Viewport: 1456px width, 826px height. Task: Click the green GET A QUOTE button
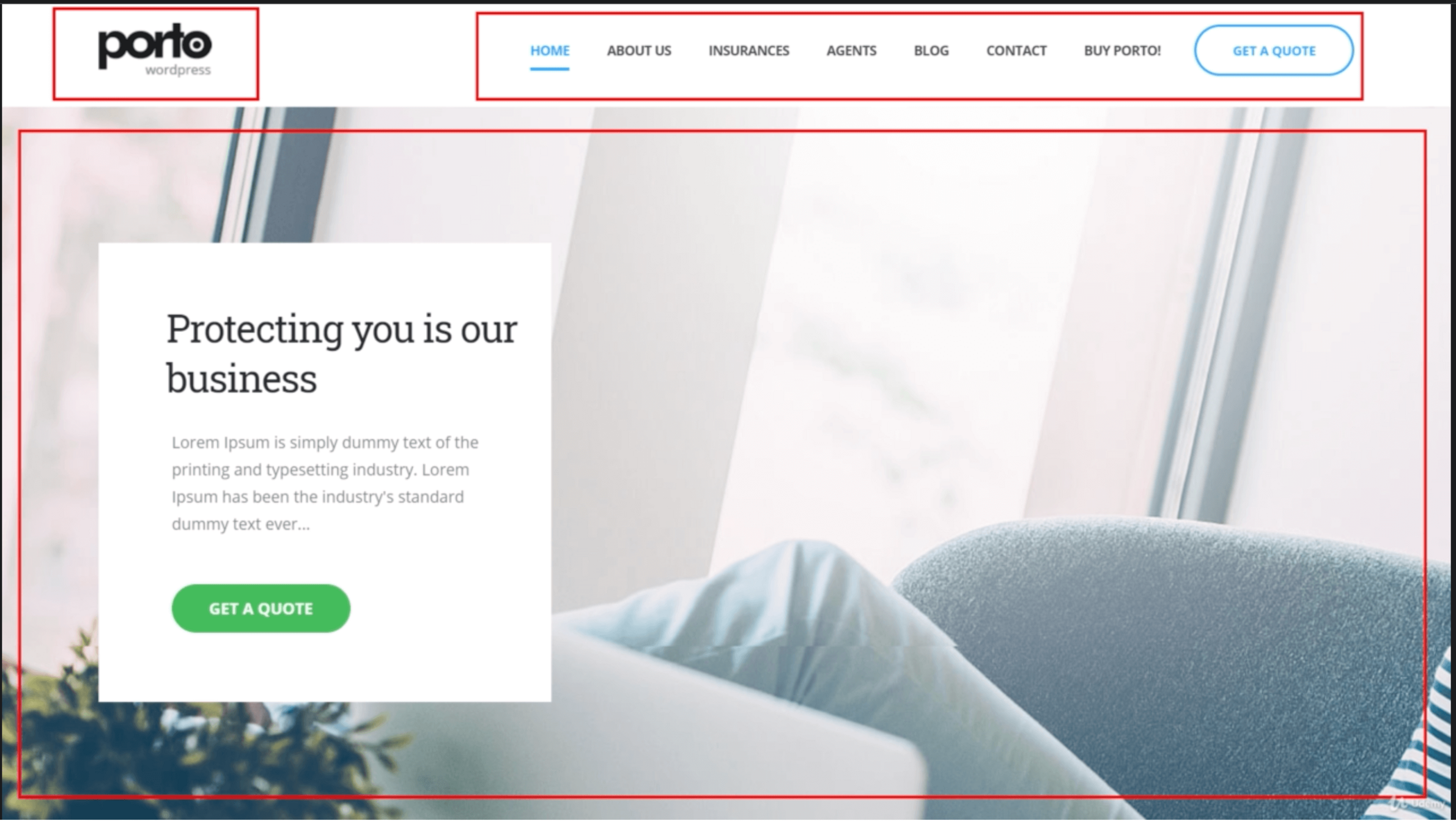tap(261, 608)
